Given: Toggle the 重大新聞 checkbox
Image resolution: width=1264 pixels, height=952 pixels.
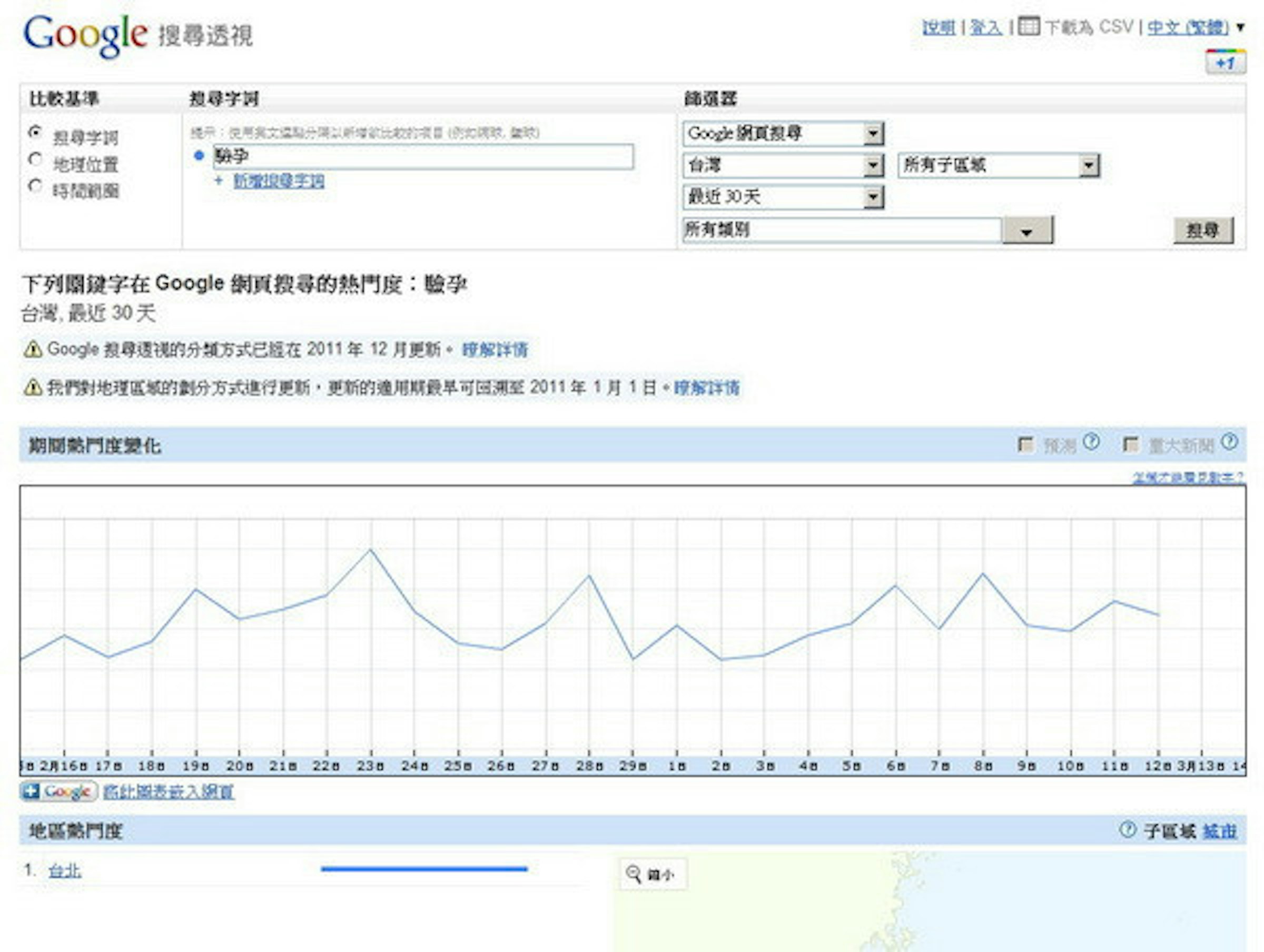Looking at the screenshot, I should tap(1130, 444).
